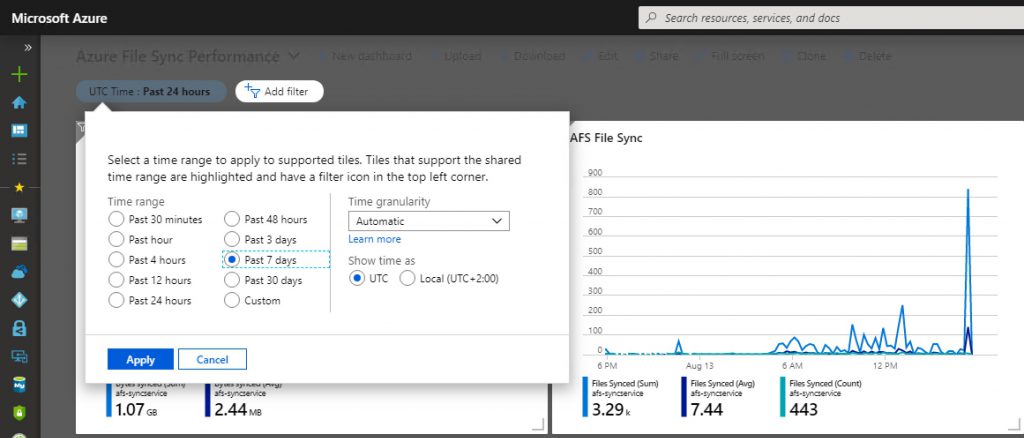This screenshot has width=1024, height=438.
Task: Select Past 30 days time range
Action: (231, 280)
